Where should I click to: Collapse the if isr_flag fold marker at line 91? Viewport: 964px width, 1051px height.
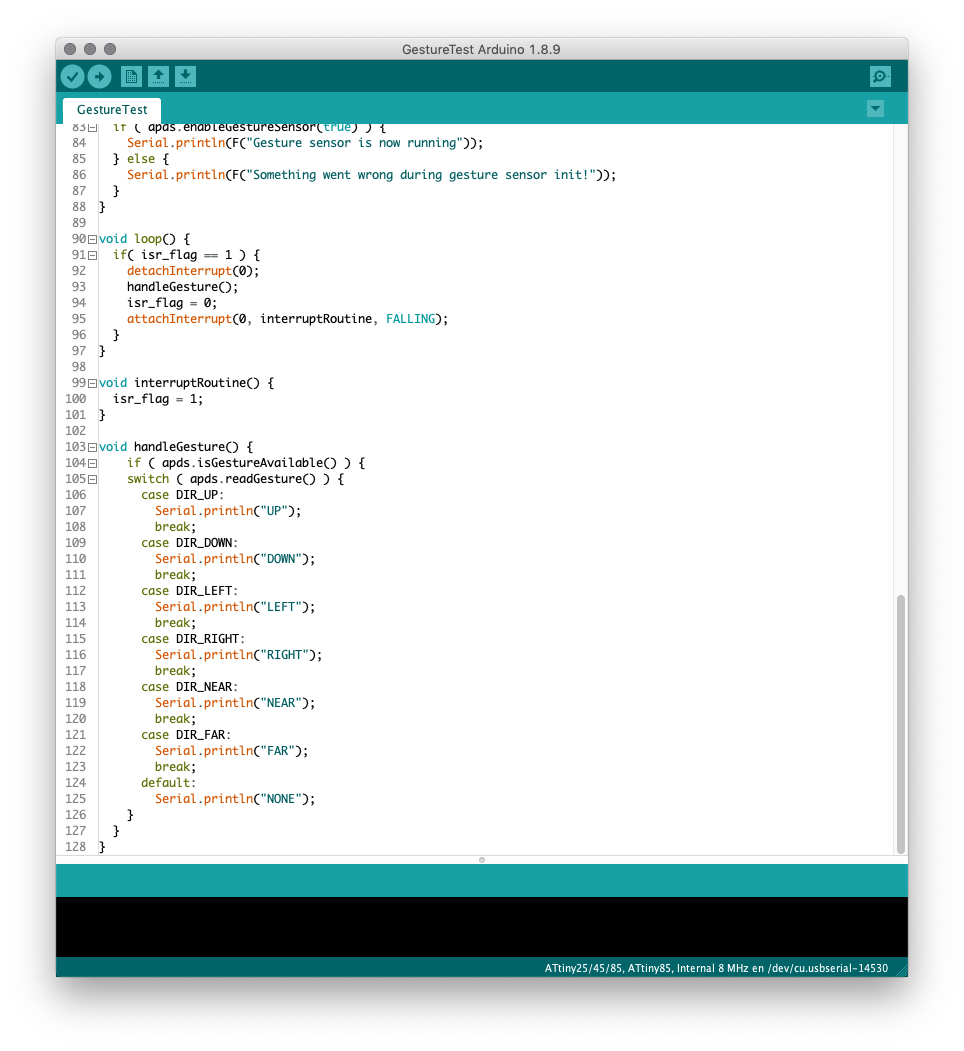93,255
